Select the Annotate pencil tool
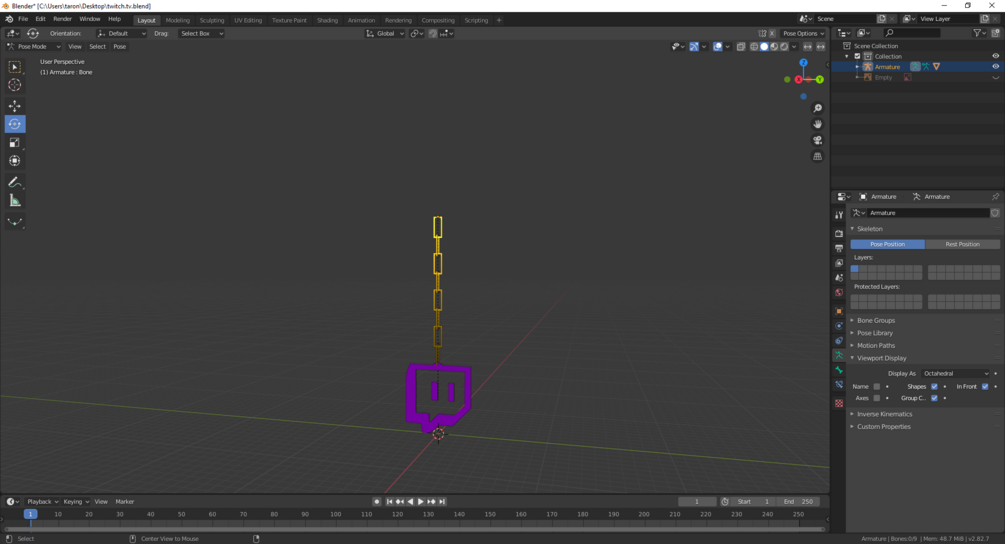The height and width of the screenshot is (544, 1005). pyautogui.click(x=15, y=183)
